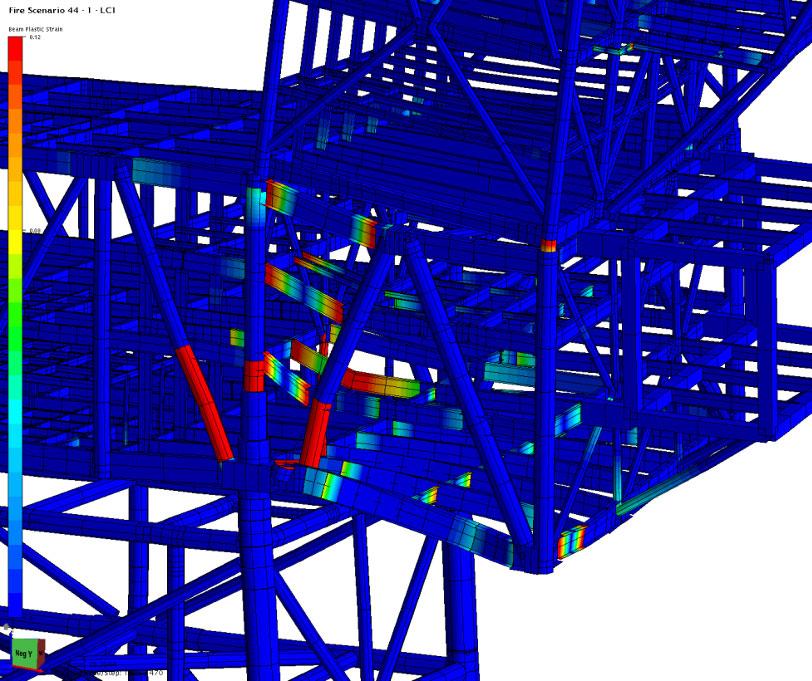Click the step number text at bottom
Image resolution: width=812 pixels, height=681 pixels.
point(155,673)
